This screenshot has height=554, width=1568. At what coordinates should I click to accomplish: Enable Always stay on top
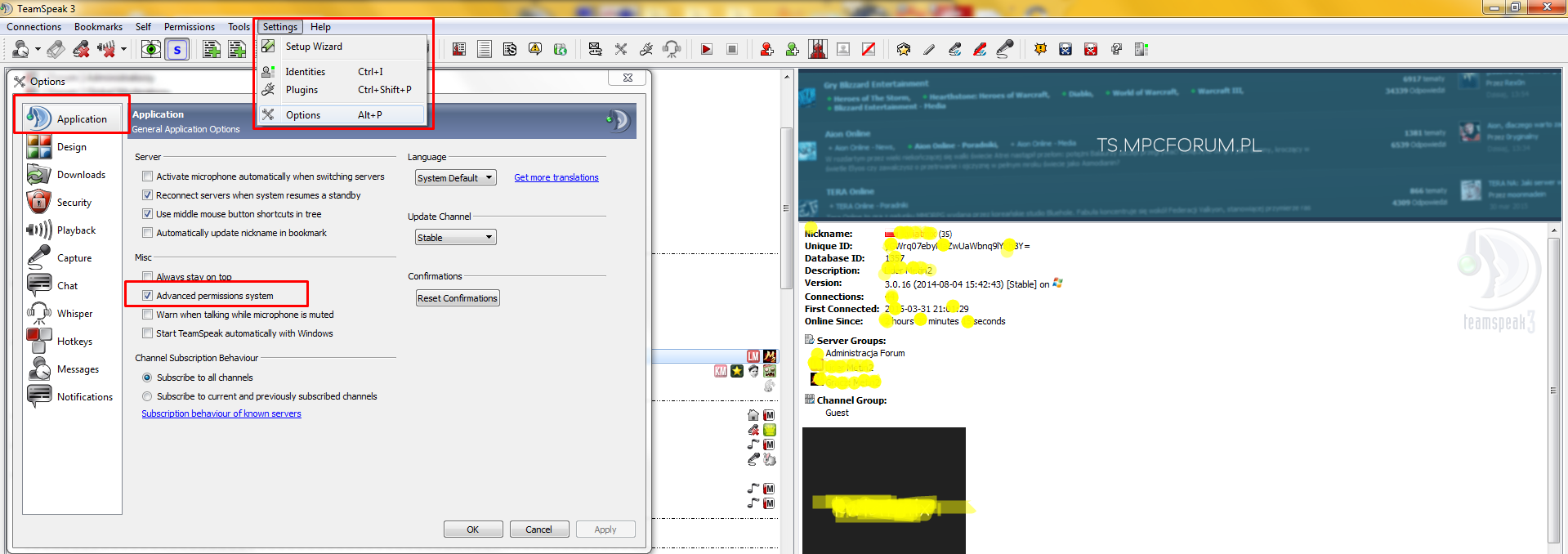(147, 277)
